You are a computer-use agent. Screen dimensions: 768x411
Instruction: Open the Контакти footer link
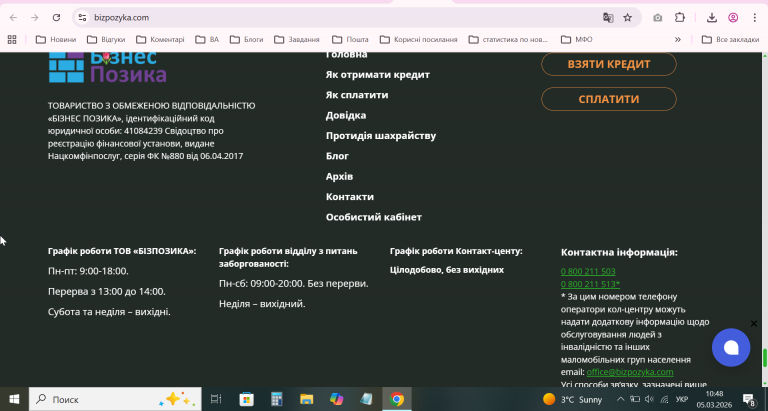tap(350, 196)
